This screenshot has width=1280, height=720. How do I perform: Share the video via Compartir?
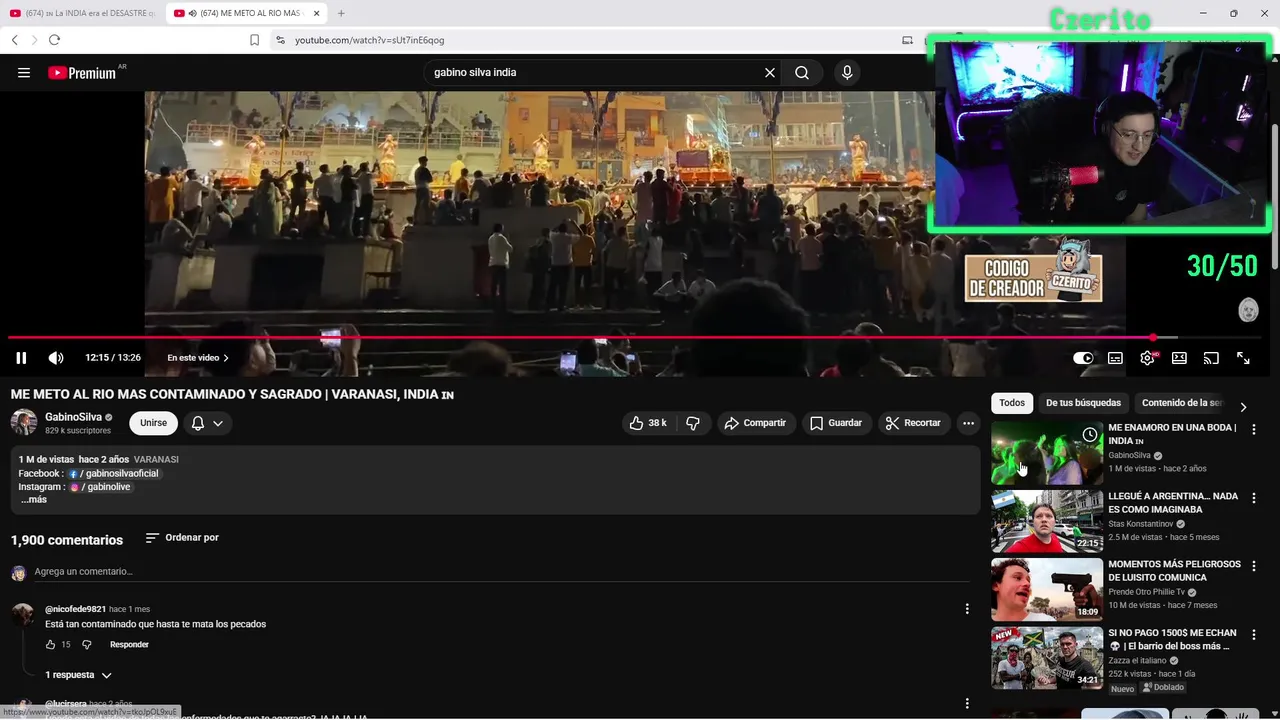tap(755, 423)
